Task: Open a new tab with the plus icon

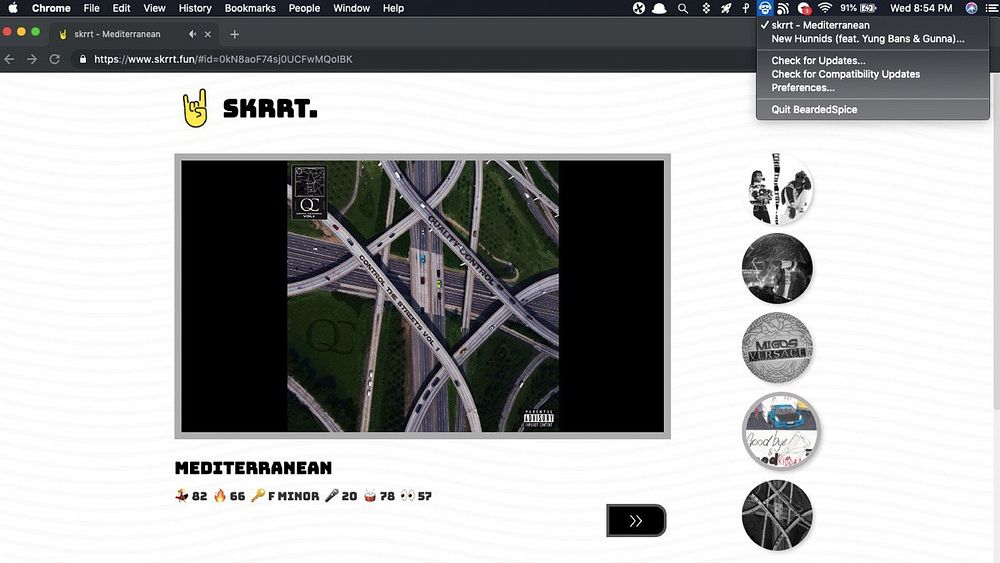Action: pos(235,34)
